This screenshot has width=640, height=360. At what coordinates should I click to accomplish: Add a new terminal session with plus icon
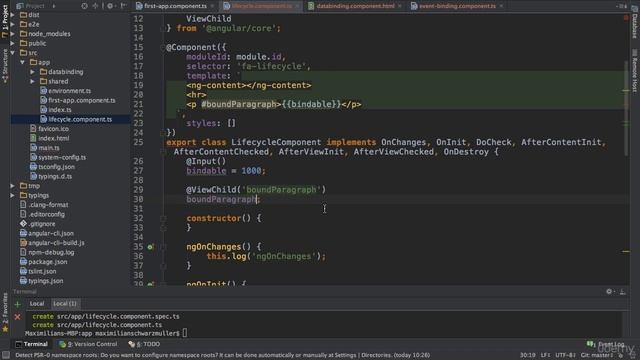[17, 304]
